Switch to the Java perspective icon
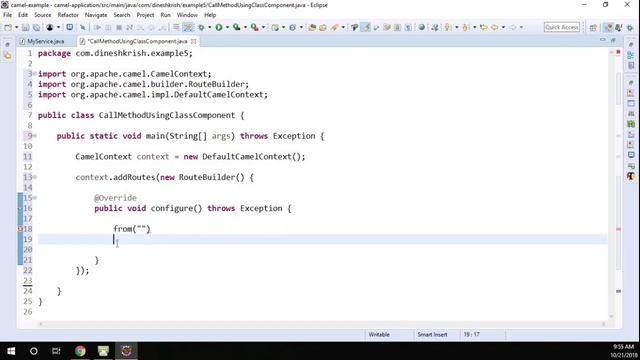The width and height of the screenshot is (640, 360). 608,27
